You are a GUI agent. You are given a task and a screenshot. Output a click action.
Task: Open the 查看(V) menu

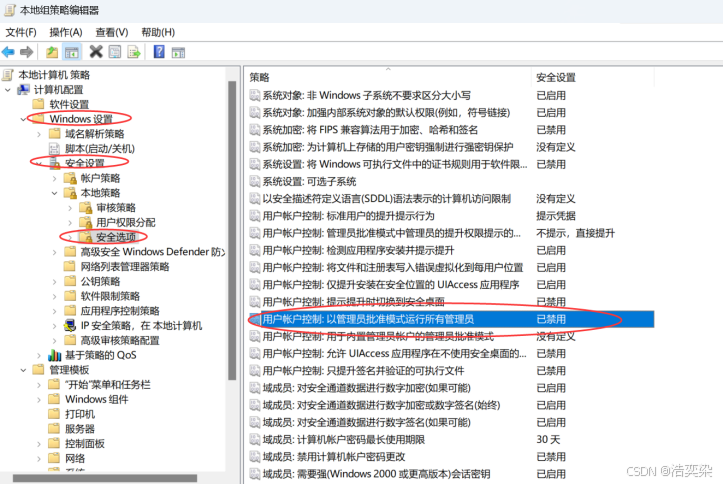click(112, 32)
